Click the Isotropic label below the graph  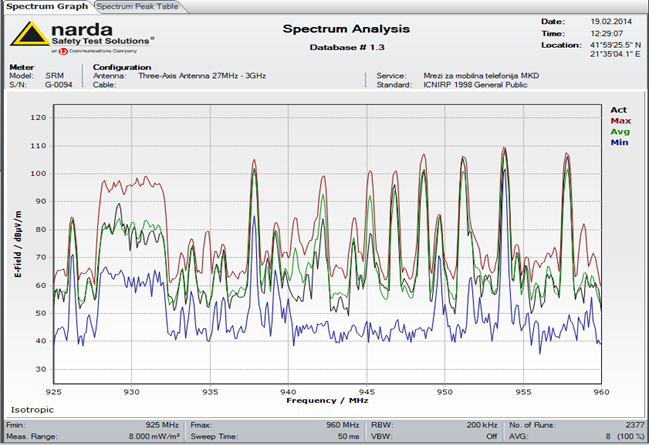(x=32, y=410)
